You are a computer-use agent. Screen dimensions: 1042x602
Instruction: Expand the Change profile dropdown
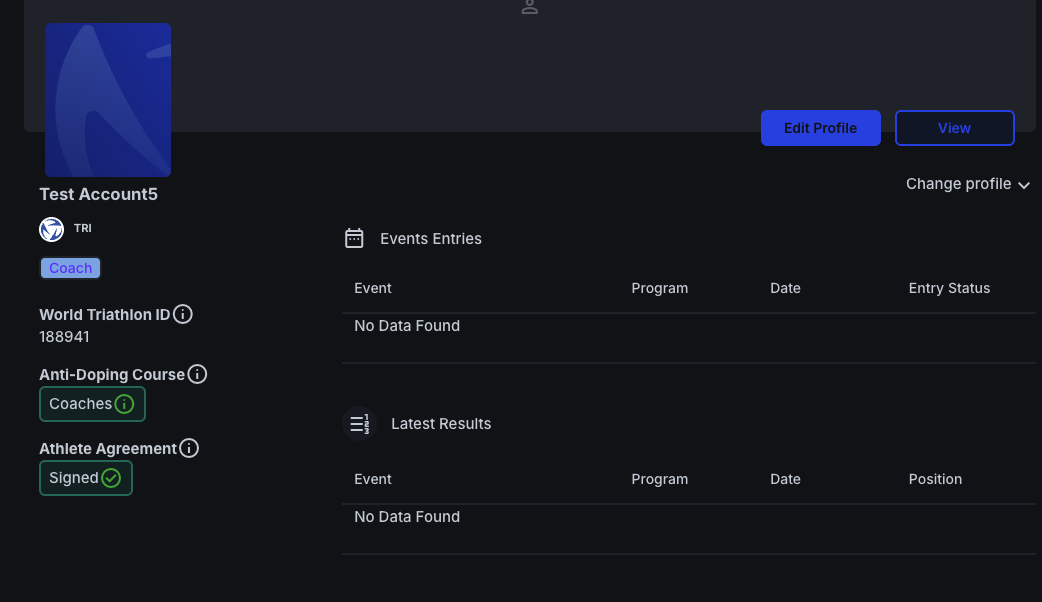[967, 184]
